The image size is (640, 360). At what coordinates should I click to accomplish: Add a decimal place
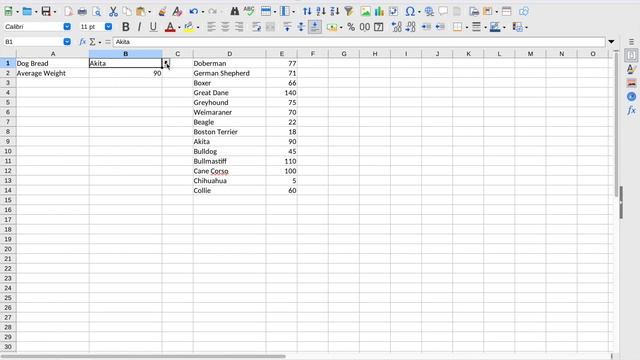(x=396, y=27)
